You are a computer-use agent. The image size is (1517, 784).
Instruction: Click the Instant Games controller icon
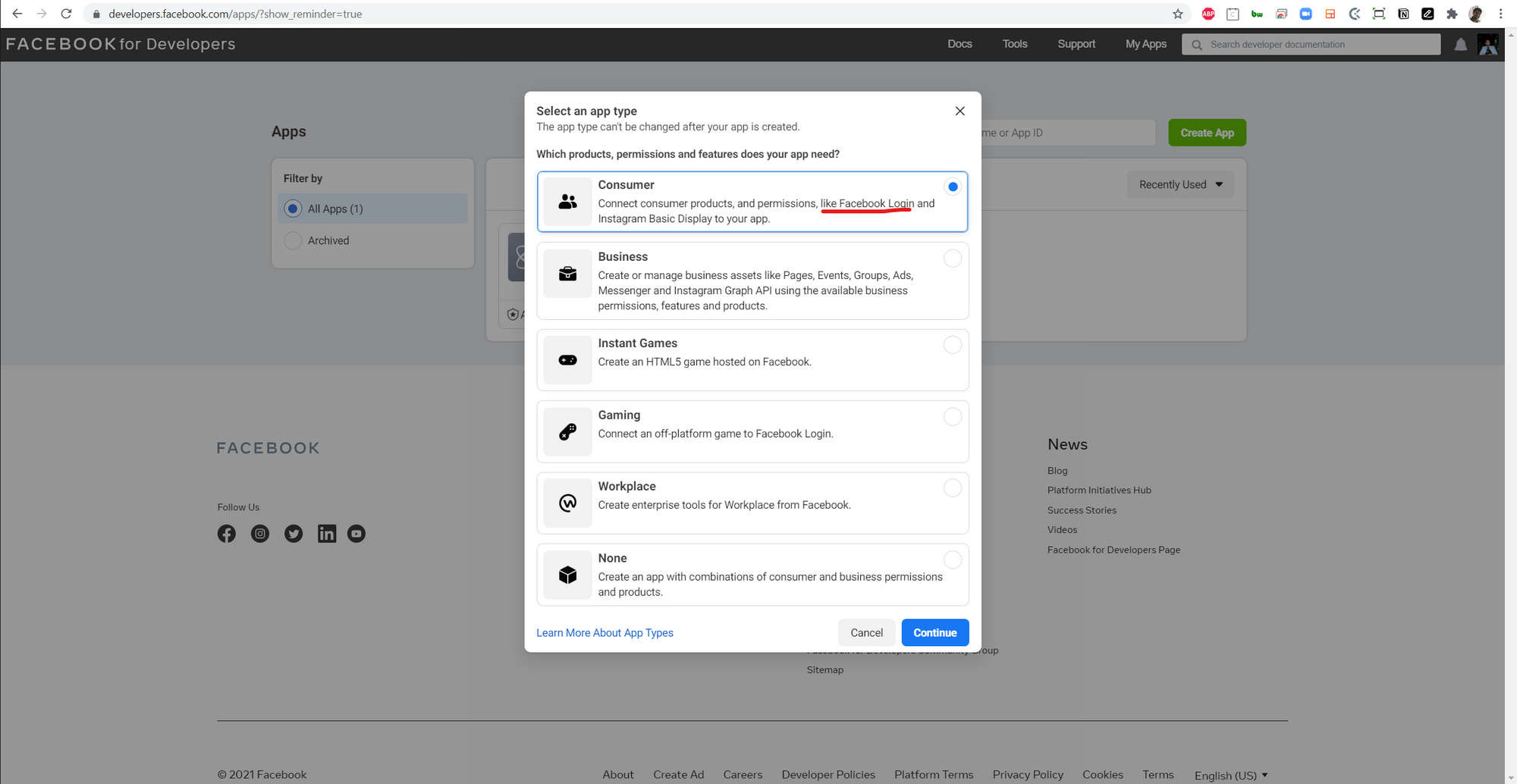pos(567,360)
